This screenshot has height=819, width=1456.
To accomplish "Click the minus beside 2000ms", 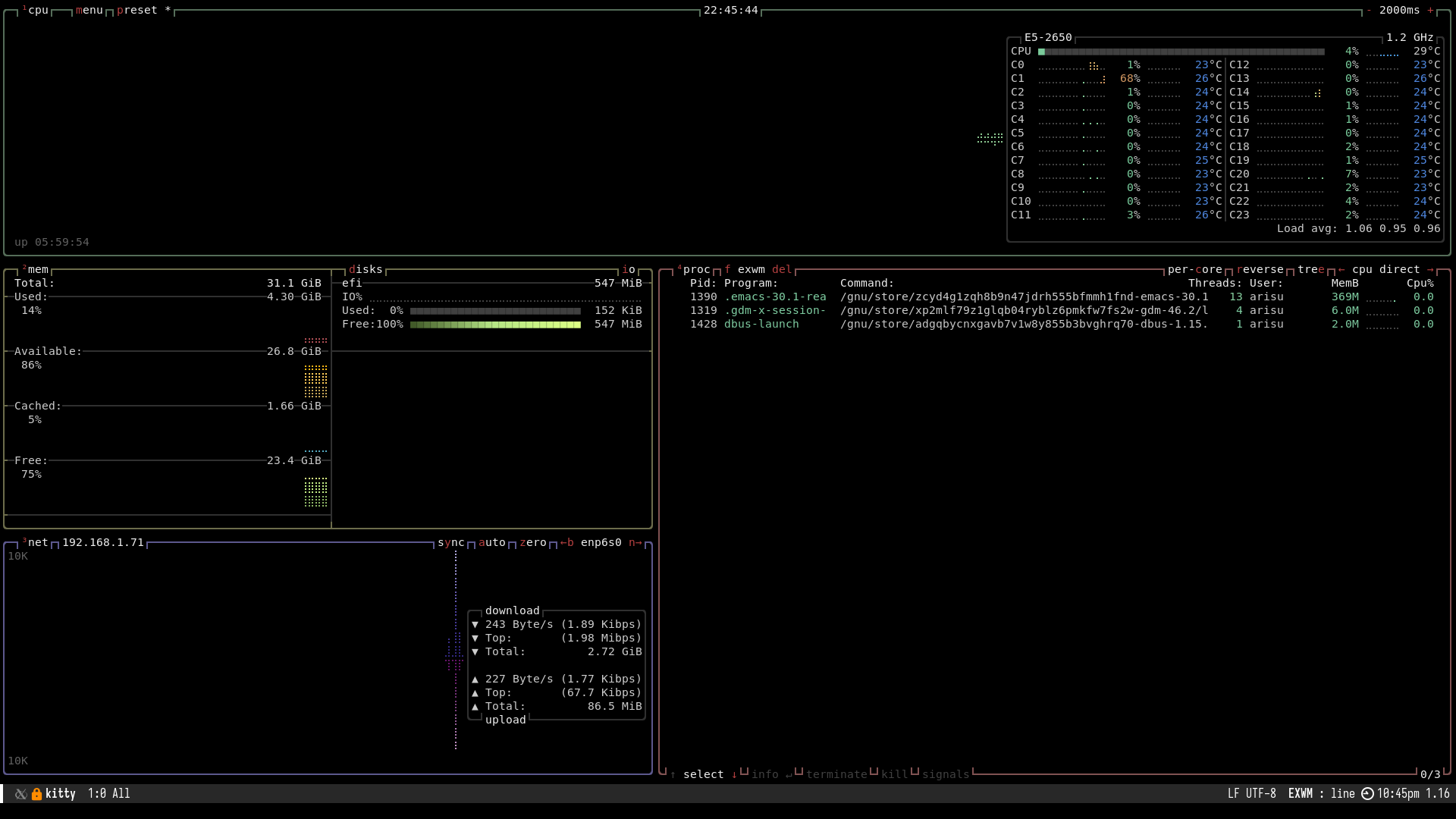I will tap(1369, 10).
